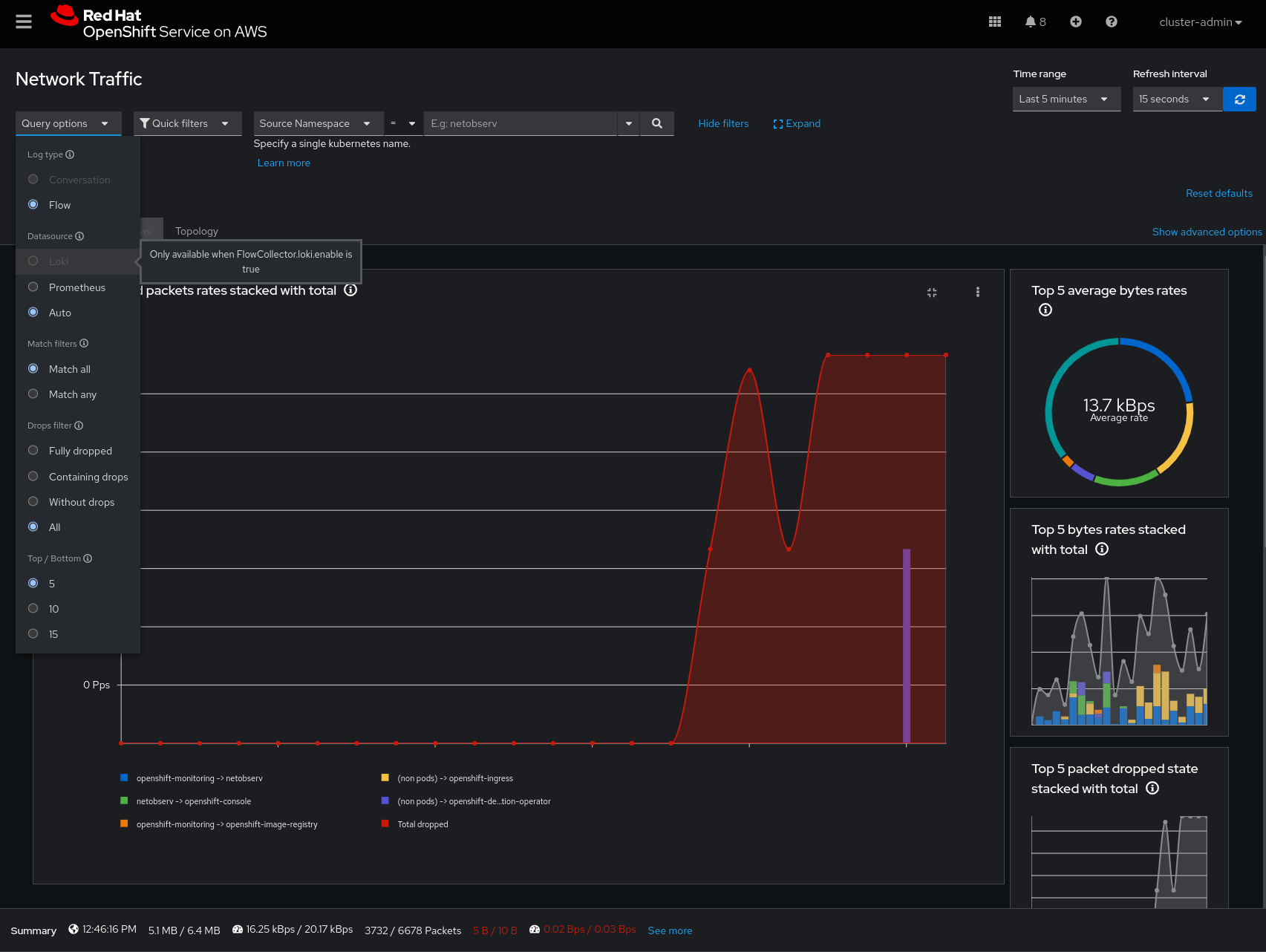The width and height of the screenshot is (1266, 952).
Task: Open the Time range dropdown
Action: point(1066,99)
